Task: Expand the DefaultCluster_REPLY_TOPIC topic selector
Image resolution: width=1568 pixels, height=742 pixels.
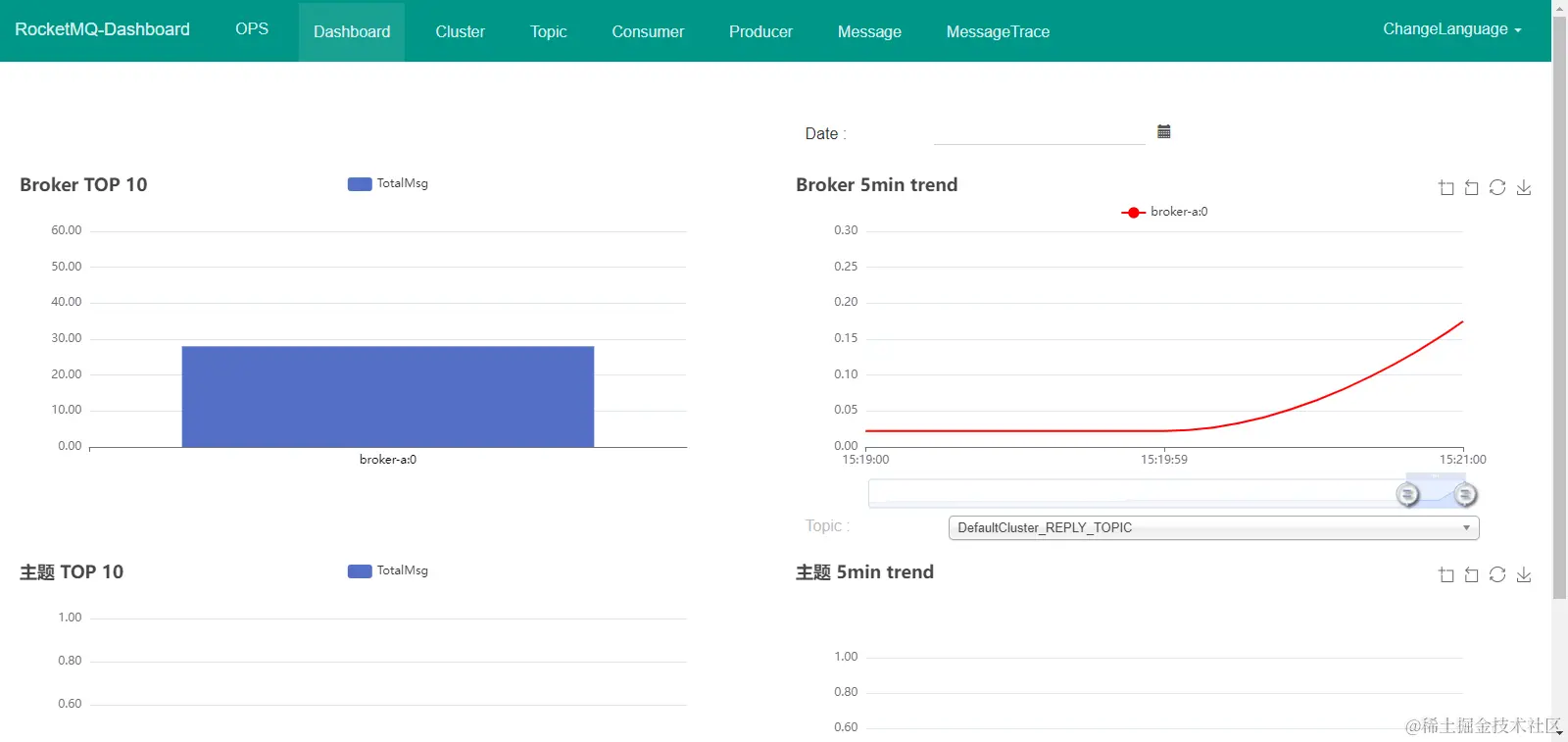Action: (1213, 527)
